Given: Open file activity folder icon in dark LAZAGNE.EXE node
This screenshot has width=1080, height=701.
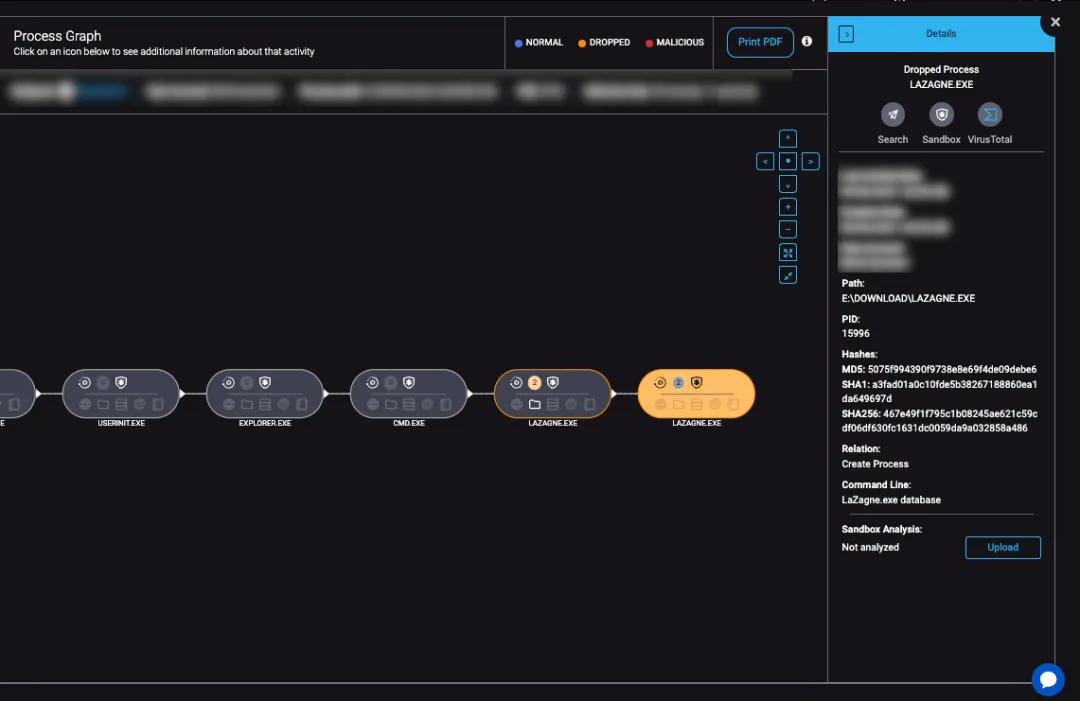Looking at the screenshot, I should pos(534,405).
